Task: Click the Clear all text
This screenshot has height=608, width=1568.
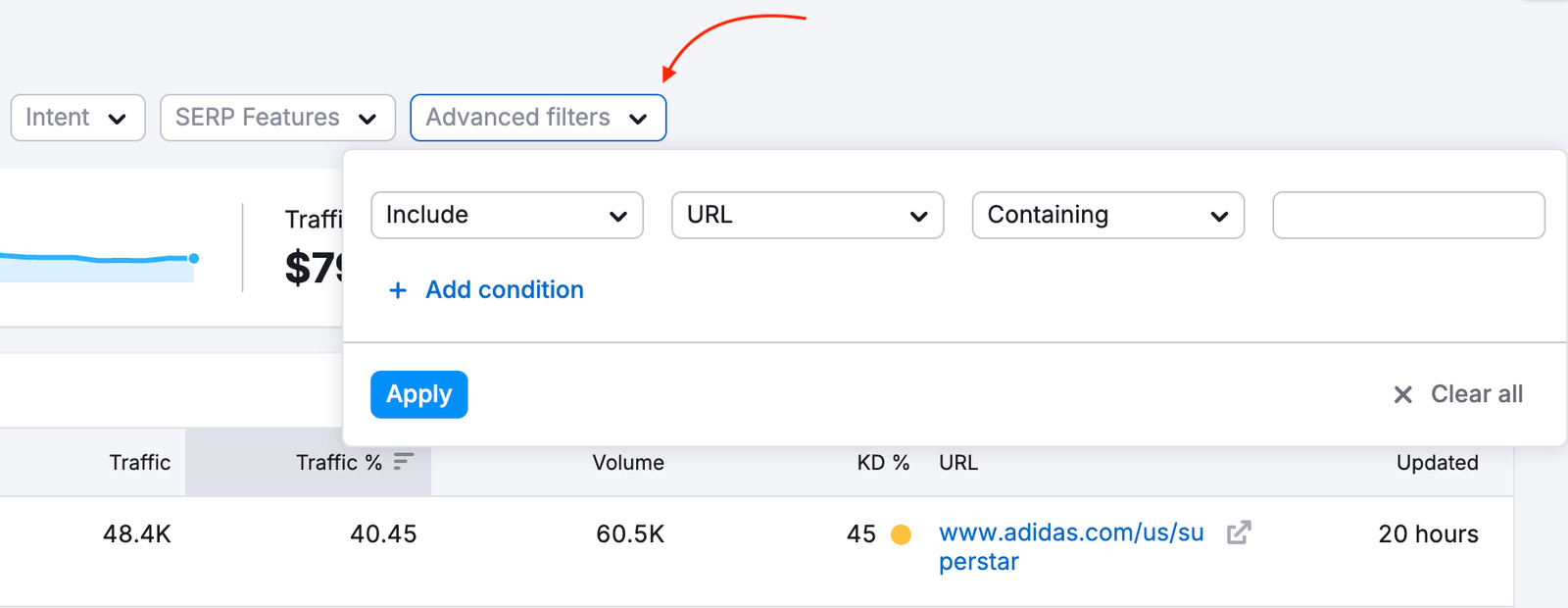Action: 1476,394
